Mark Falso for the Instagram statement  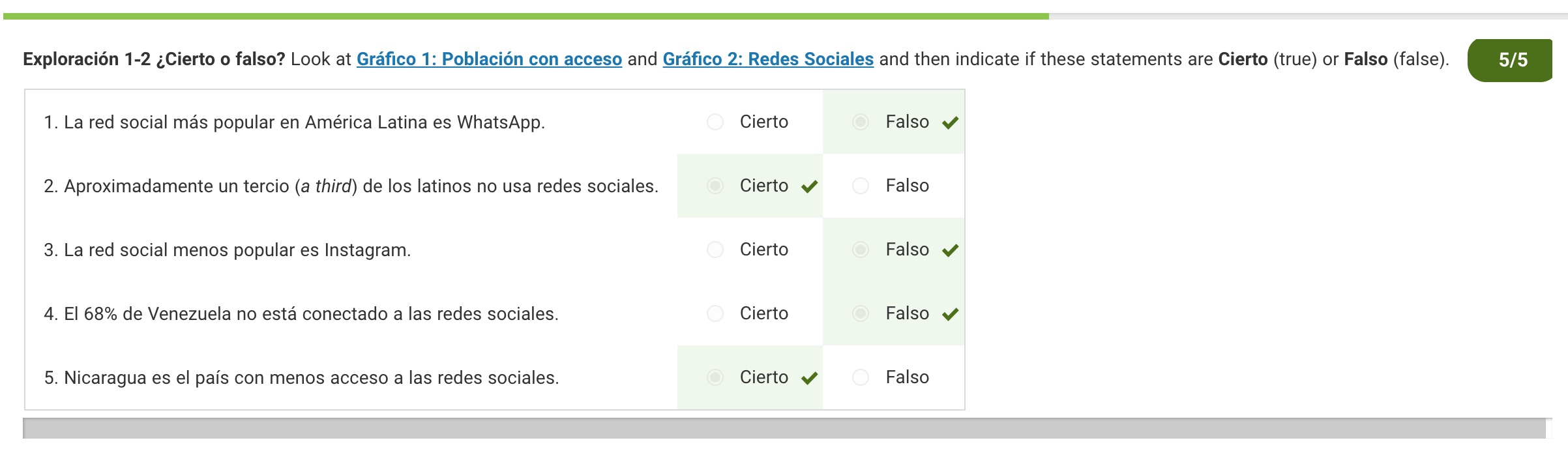(x=861, y=250)
